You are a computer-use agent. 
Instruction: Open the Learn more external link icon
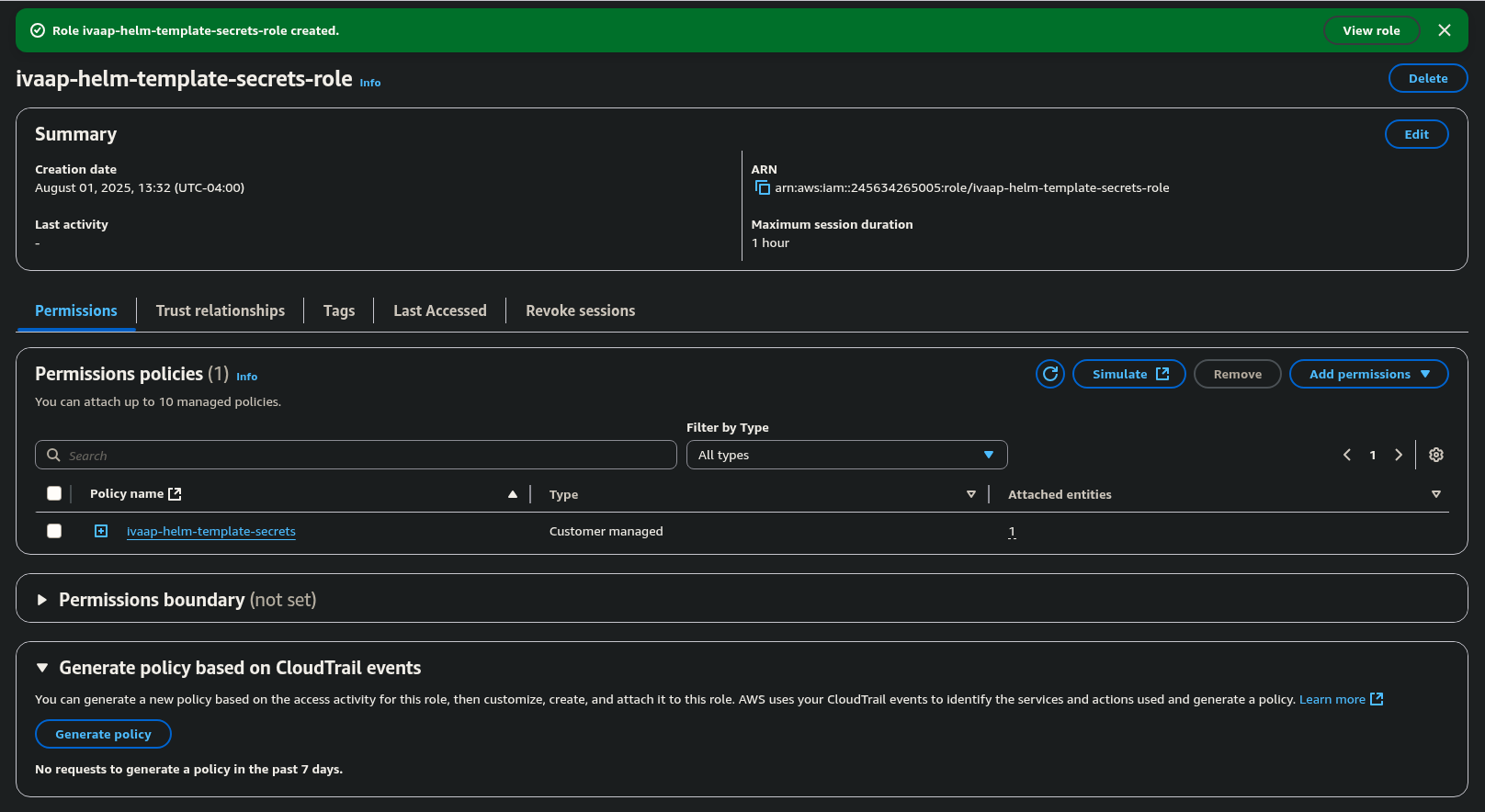pos(1377,699)
